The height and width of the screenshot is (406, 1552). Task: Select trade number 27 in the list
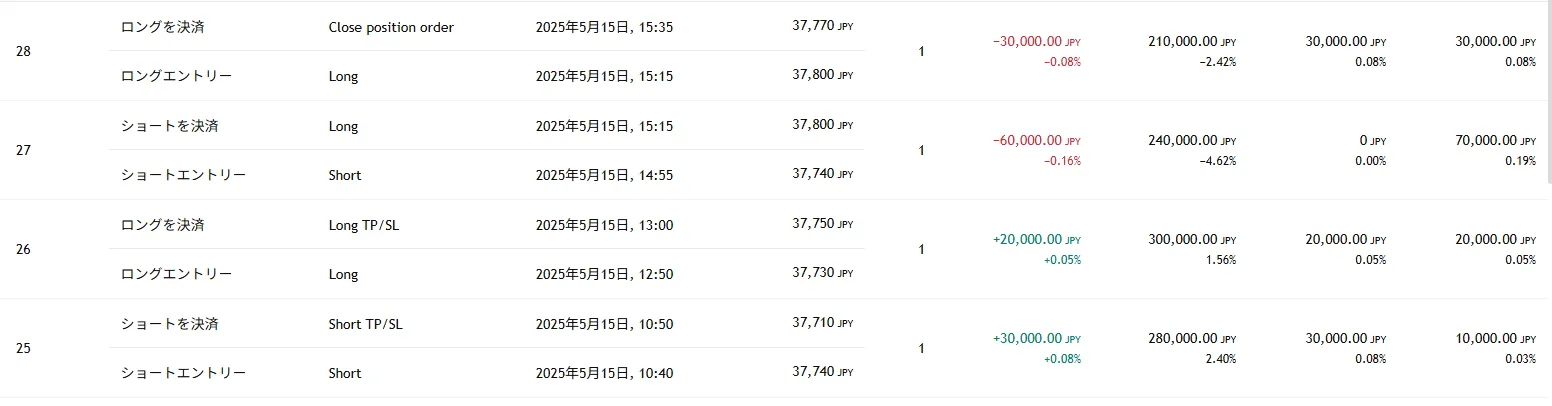24,150
